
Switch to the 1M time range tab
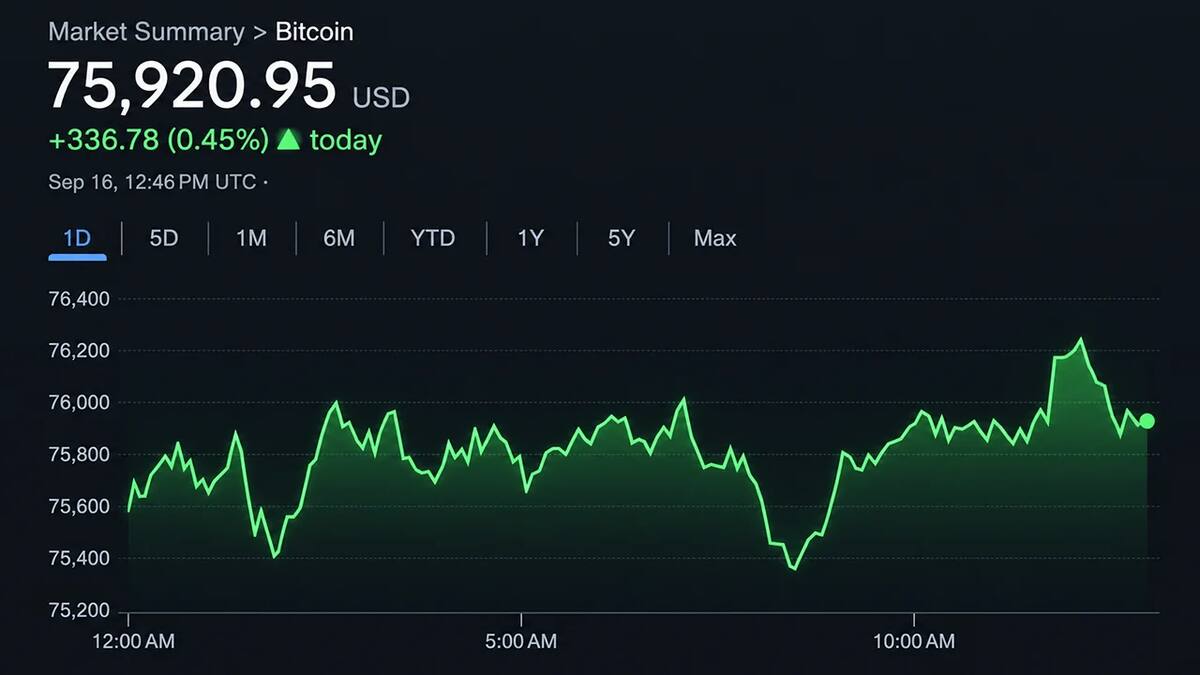pos(251,238)
